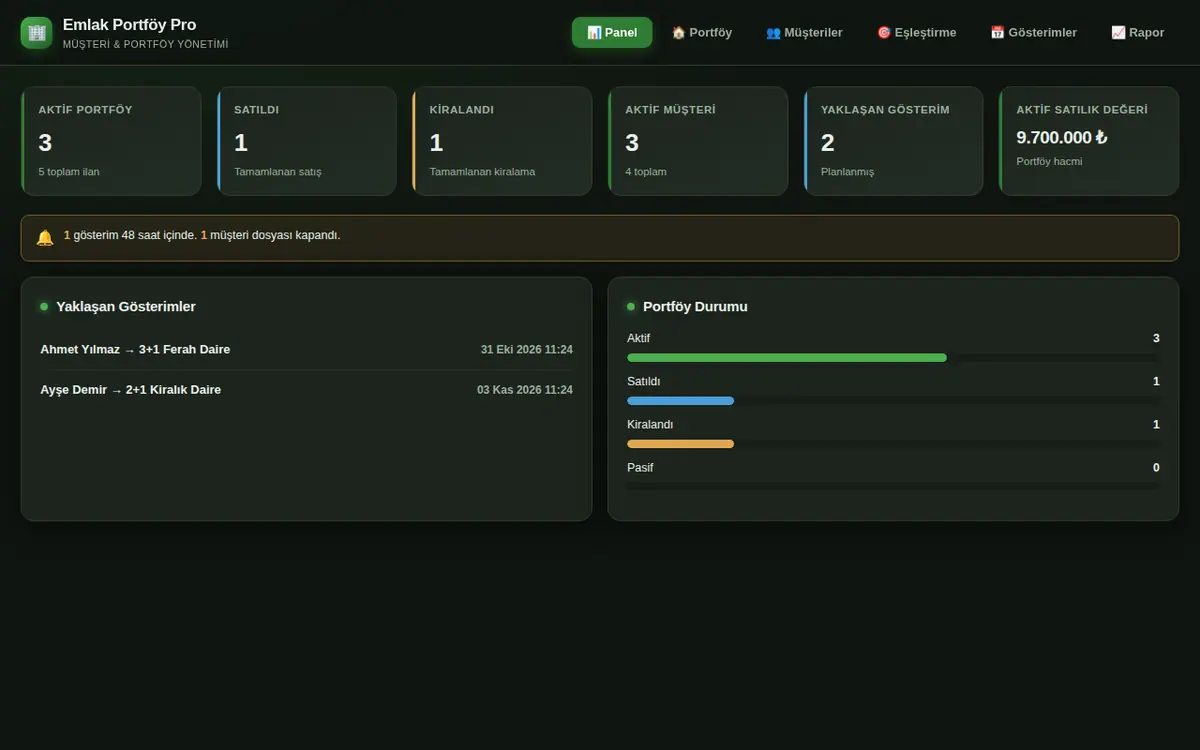Click the orange Kiralandı progress bar
The image size is (1200, 750).
680,443
